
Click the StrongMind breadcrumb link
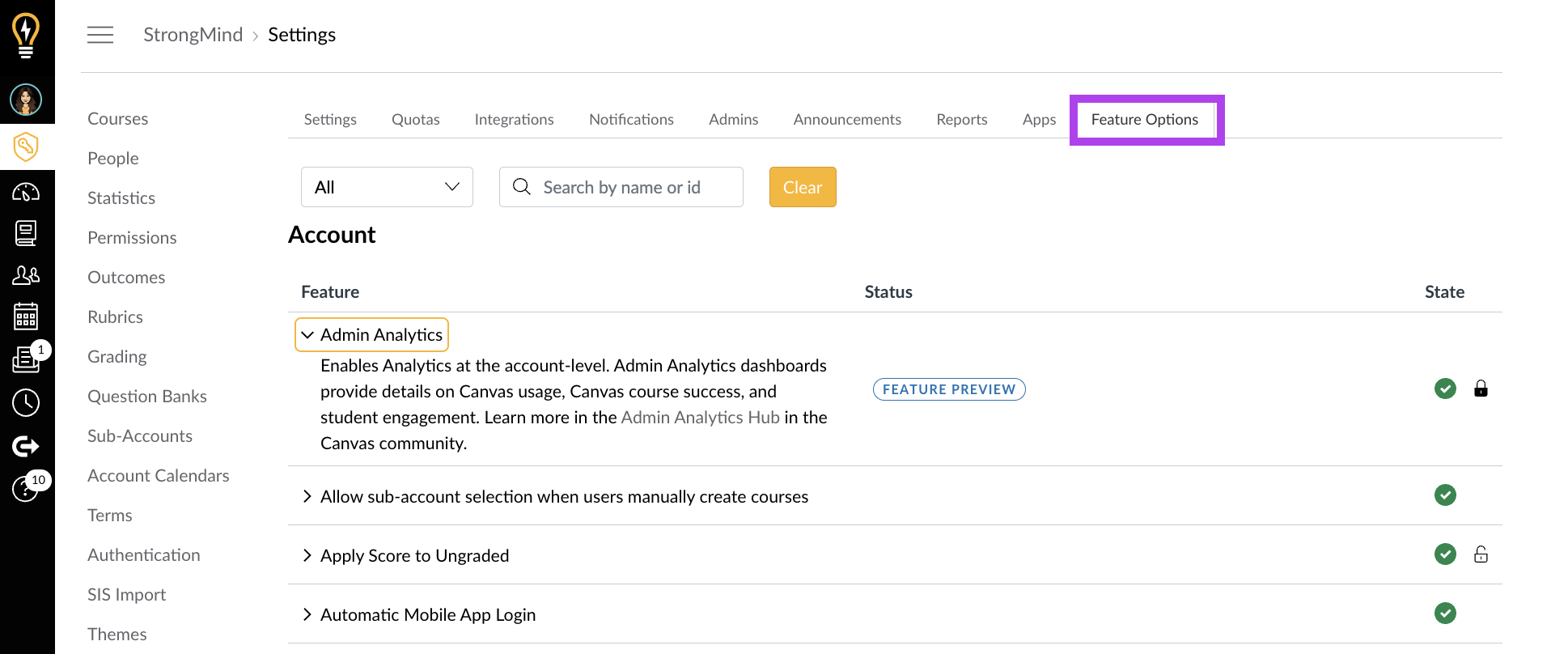193,35
